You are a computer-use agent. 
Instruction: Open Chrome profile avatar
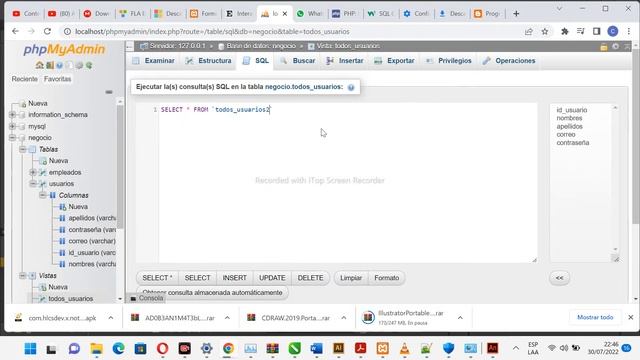click(613, 31)
